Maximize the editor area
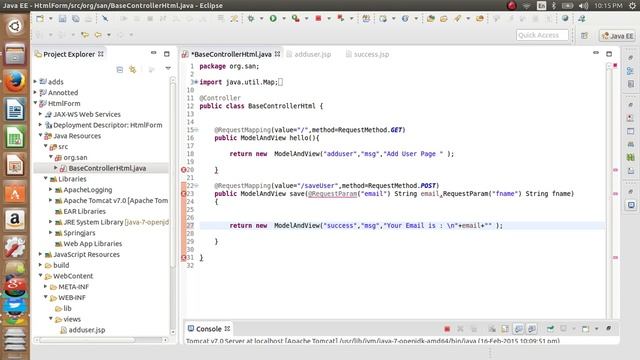Screen dimensions: 640x360 point(609,54)
